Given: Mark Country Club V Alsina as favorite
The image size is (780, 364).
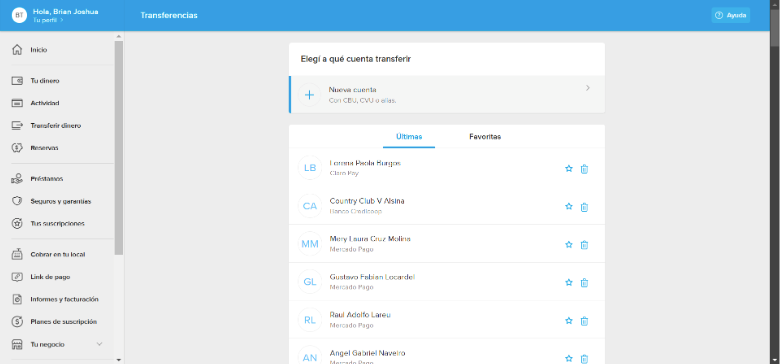Looking at the screenshot, I should [x=569, y=206].
